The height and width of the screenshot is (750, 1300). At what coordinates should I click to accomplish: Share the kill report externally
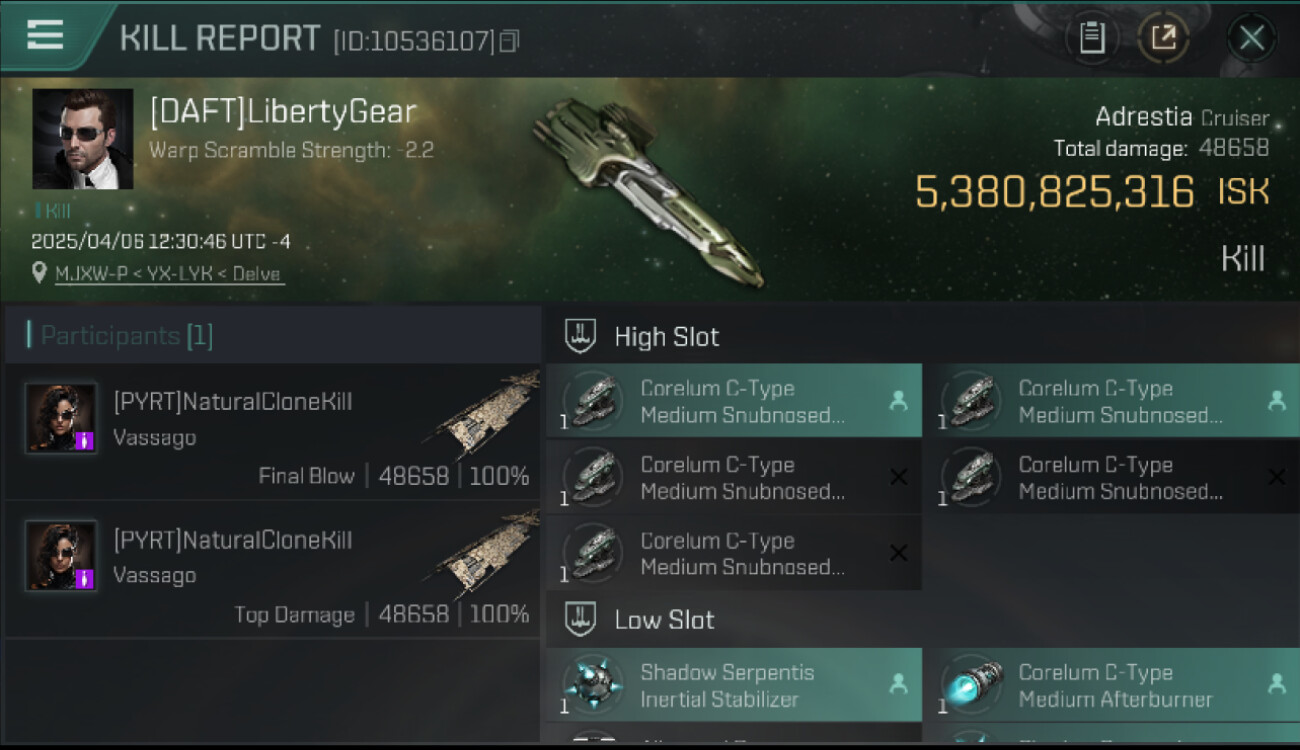pyautogui.click(x=1163, y=38)
